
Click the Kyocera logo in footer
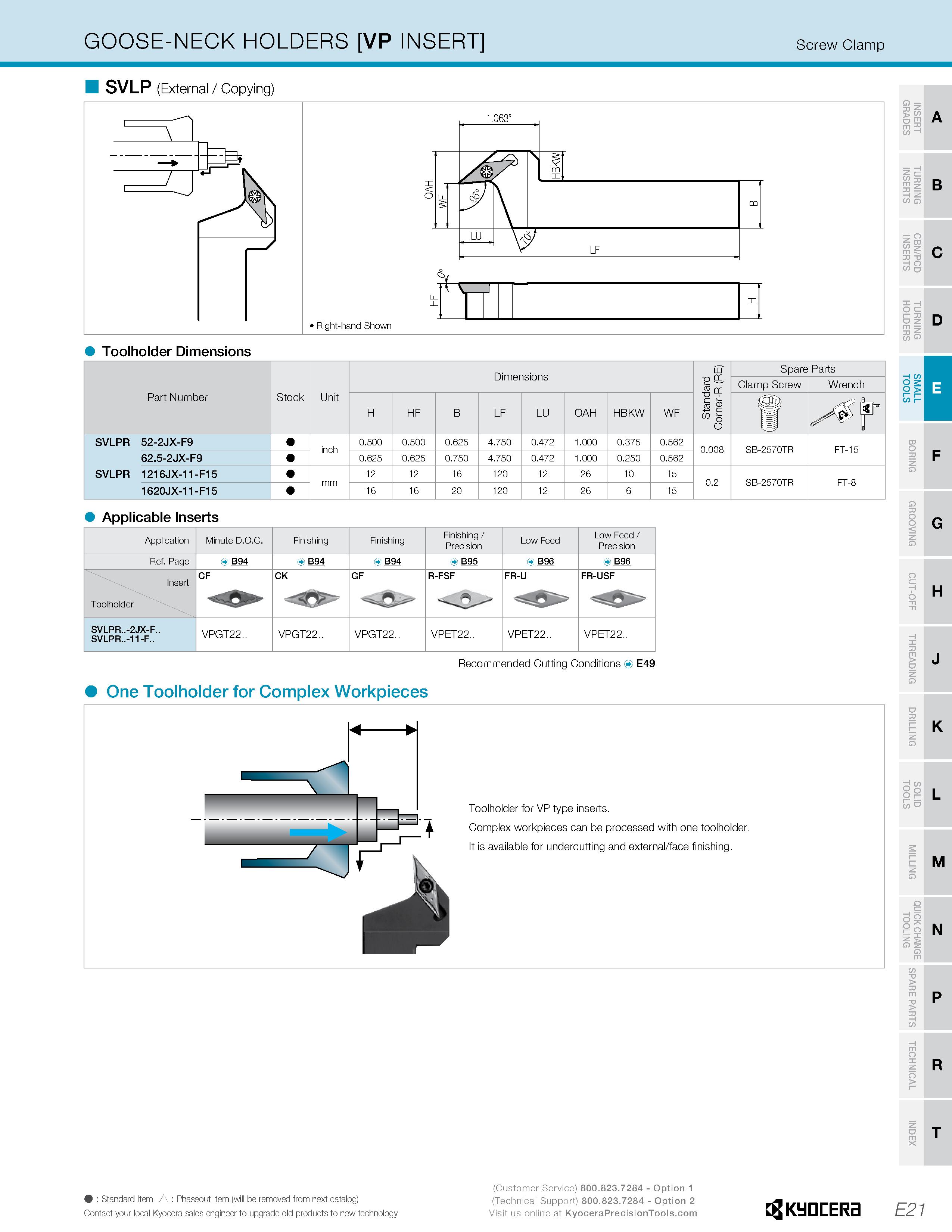(x=813, y=1209)
